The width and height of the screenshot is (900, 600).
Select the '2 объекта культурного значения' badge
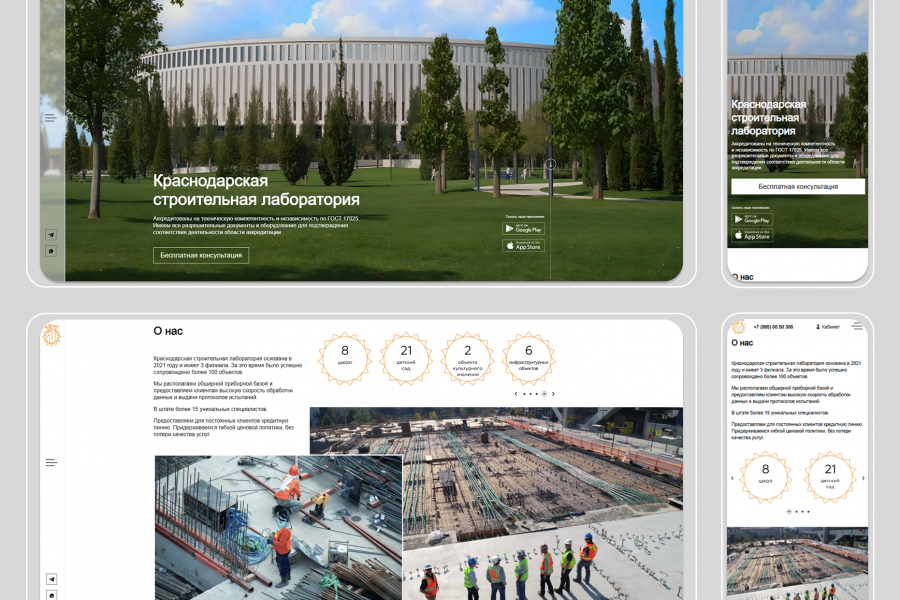[467, 358]
